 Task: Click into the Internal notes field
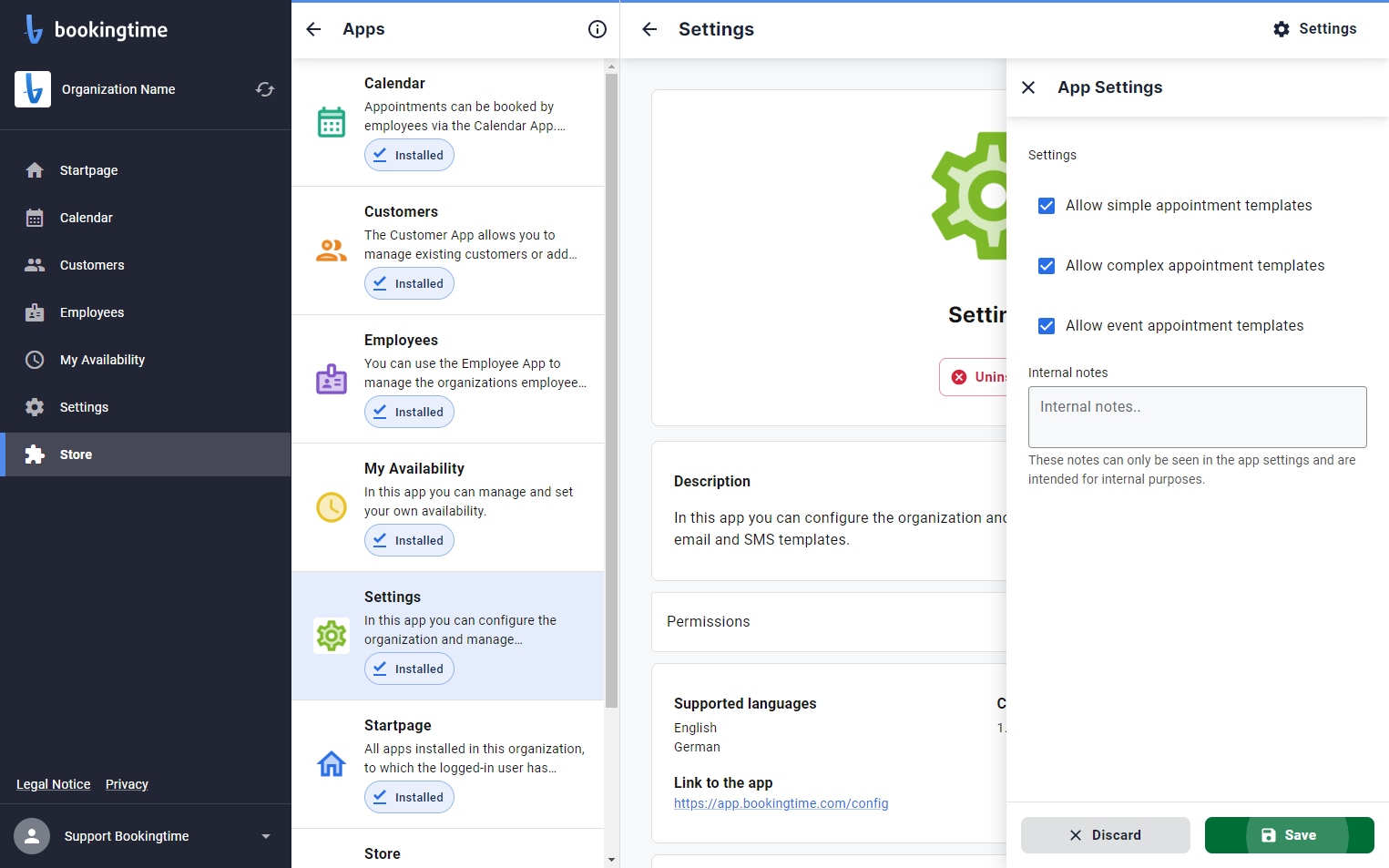pos(1197,417)
